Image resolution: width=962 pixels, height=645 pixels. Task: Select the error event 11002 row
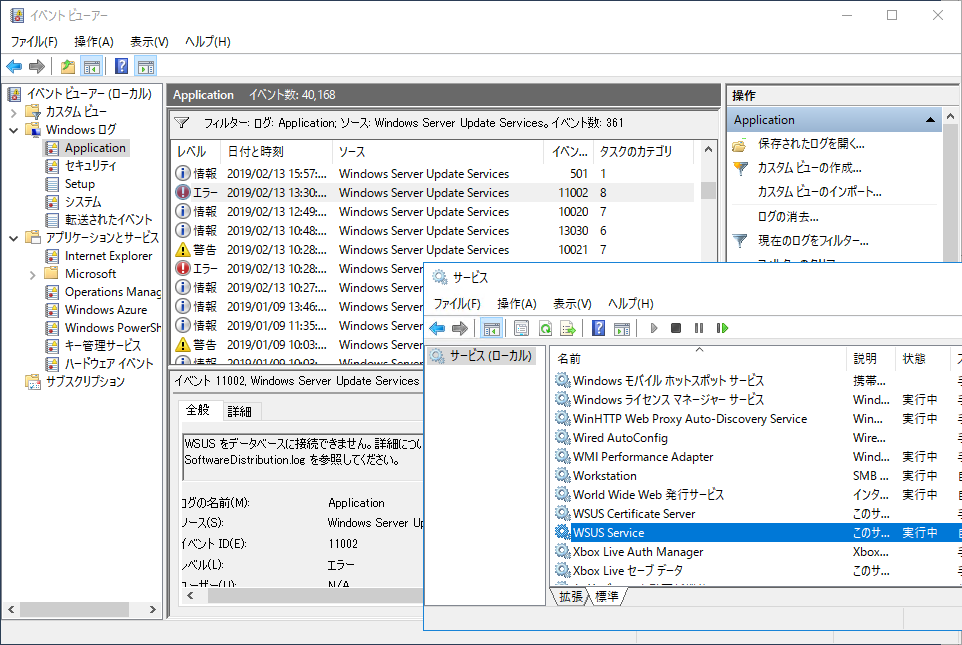tap(434, 193)
